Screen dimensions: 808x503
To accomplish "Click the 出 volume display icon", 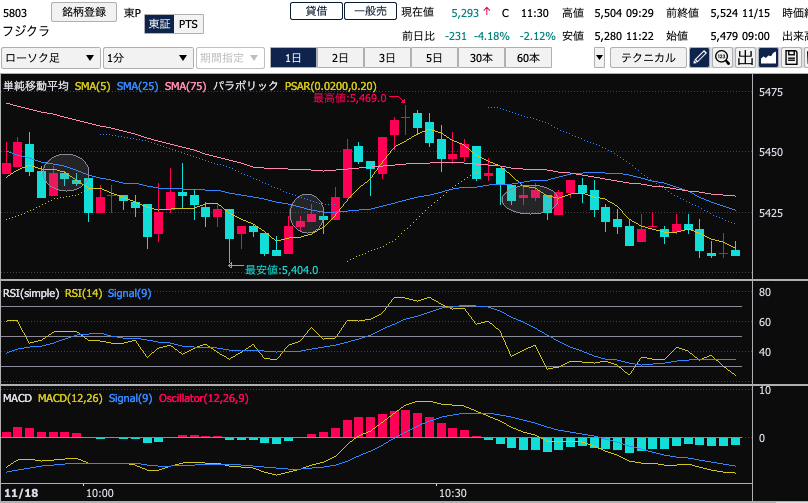I will (745, 58).
